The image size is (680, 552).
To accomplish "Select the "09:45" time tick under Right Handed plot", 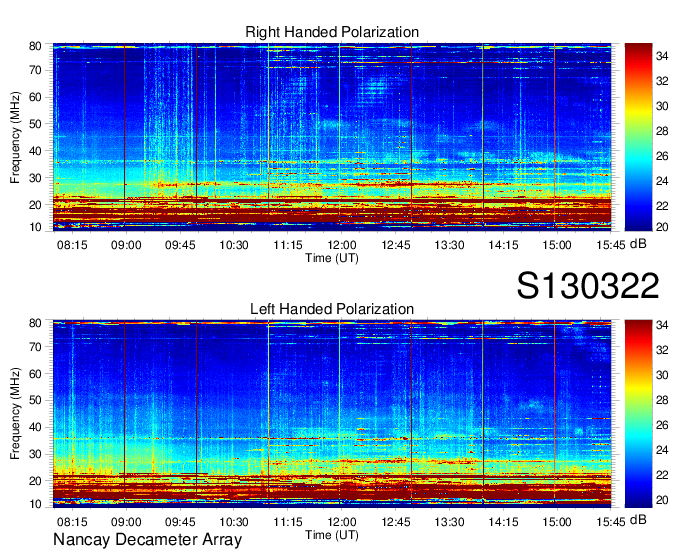I will click(x=180, y=245).
